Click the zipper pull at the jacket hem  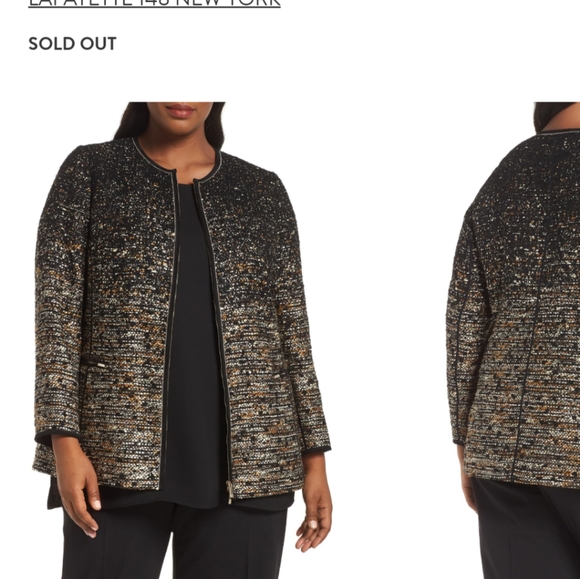[x=230, y=492]
